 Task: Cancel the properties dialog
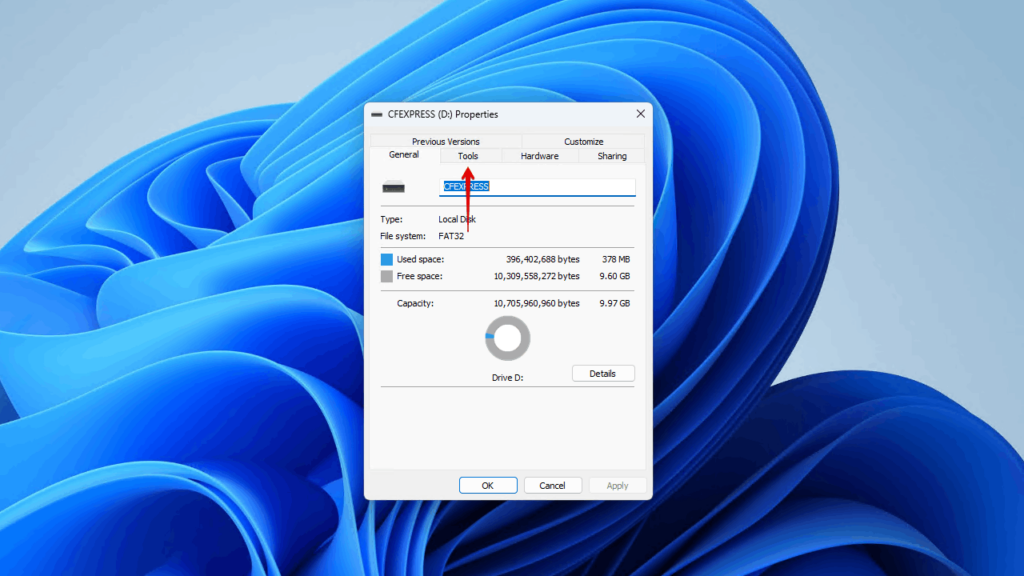pyautogui.click(x=553, y=485)
